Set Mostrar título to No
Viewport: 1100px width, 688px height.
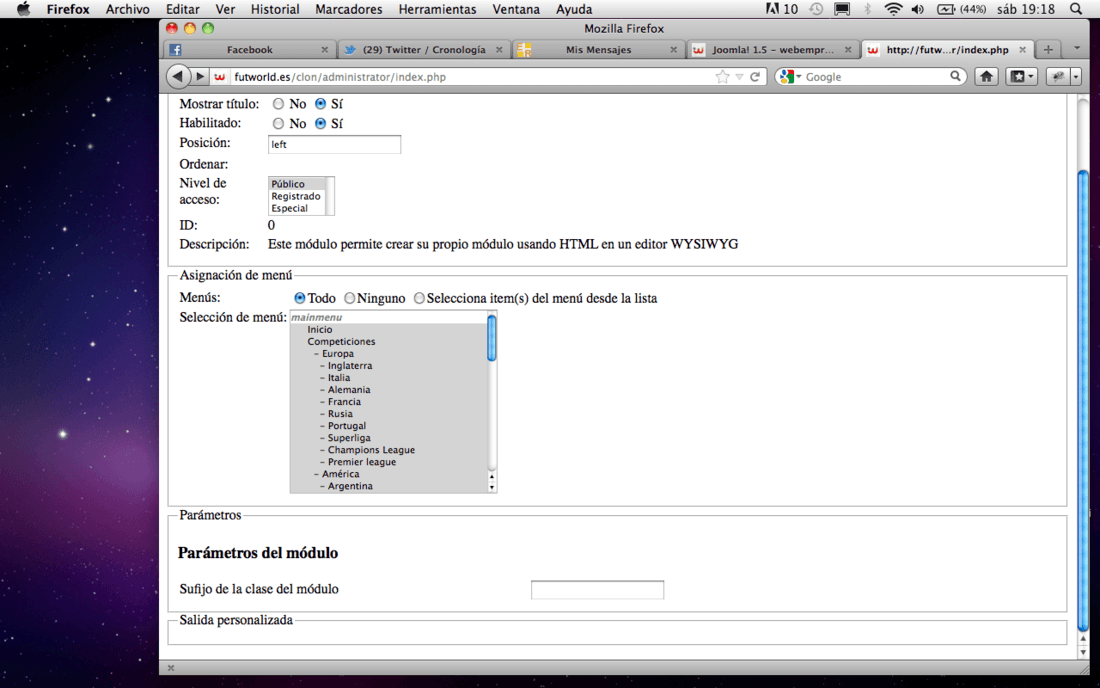tap(279, 104)
